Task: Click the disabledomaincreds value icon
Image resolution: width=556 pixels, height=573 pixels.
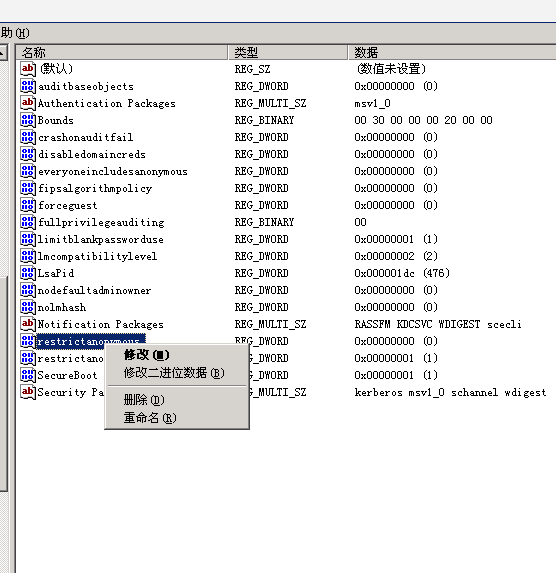Action: (x=28, y=154)
